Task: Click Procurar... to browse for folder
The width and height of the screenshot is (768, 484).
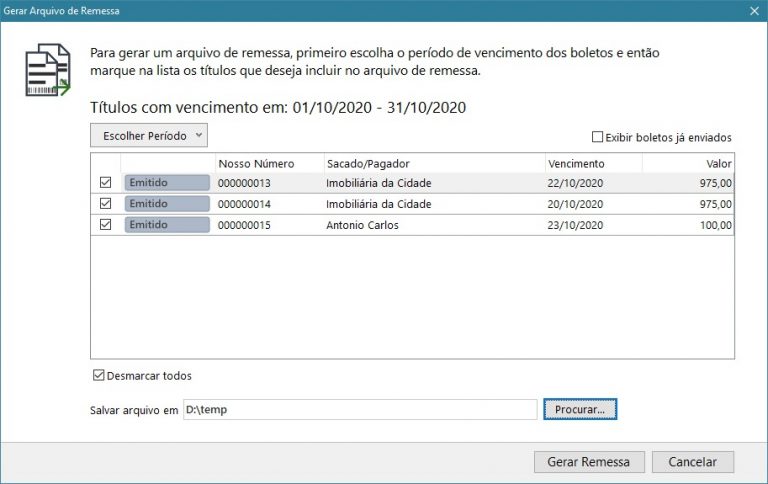Action: pos(580,409)
